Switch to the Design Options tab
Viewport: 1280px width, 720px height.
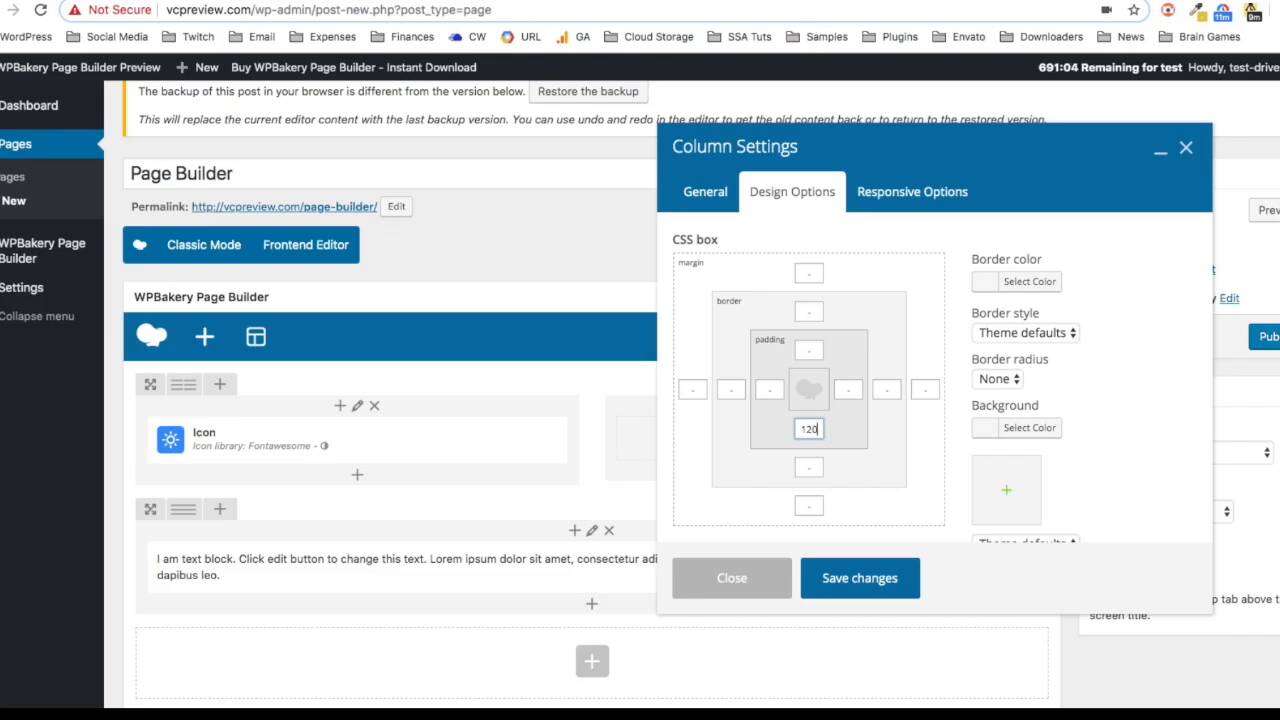point(792,192)
